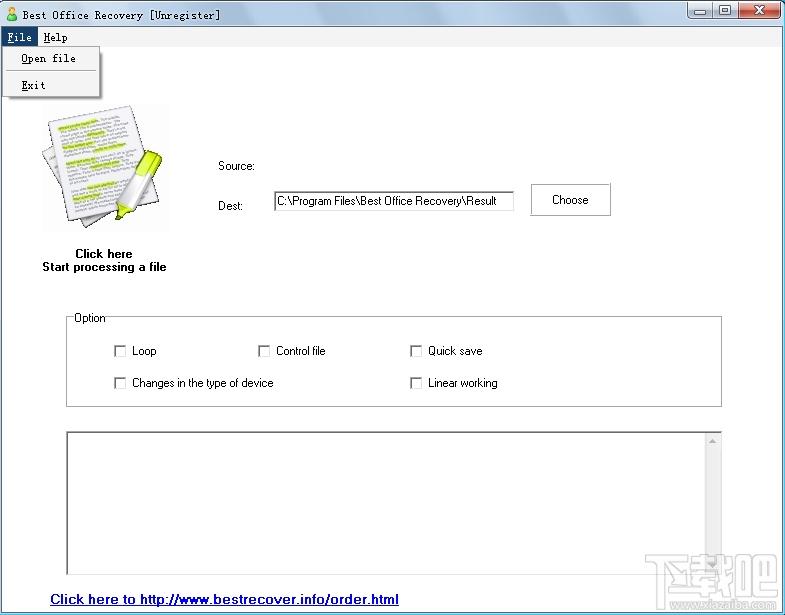This screenshot has width=785, height=615.
Task: Click 'Click here Start processing a file' text
Action: pos(104,260)
